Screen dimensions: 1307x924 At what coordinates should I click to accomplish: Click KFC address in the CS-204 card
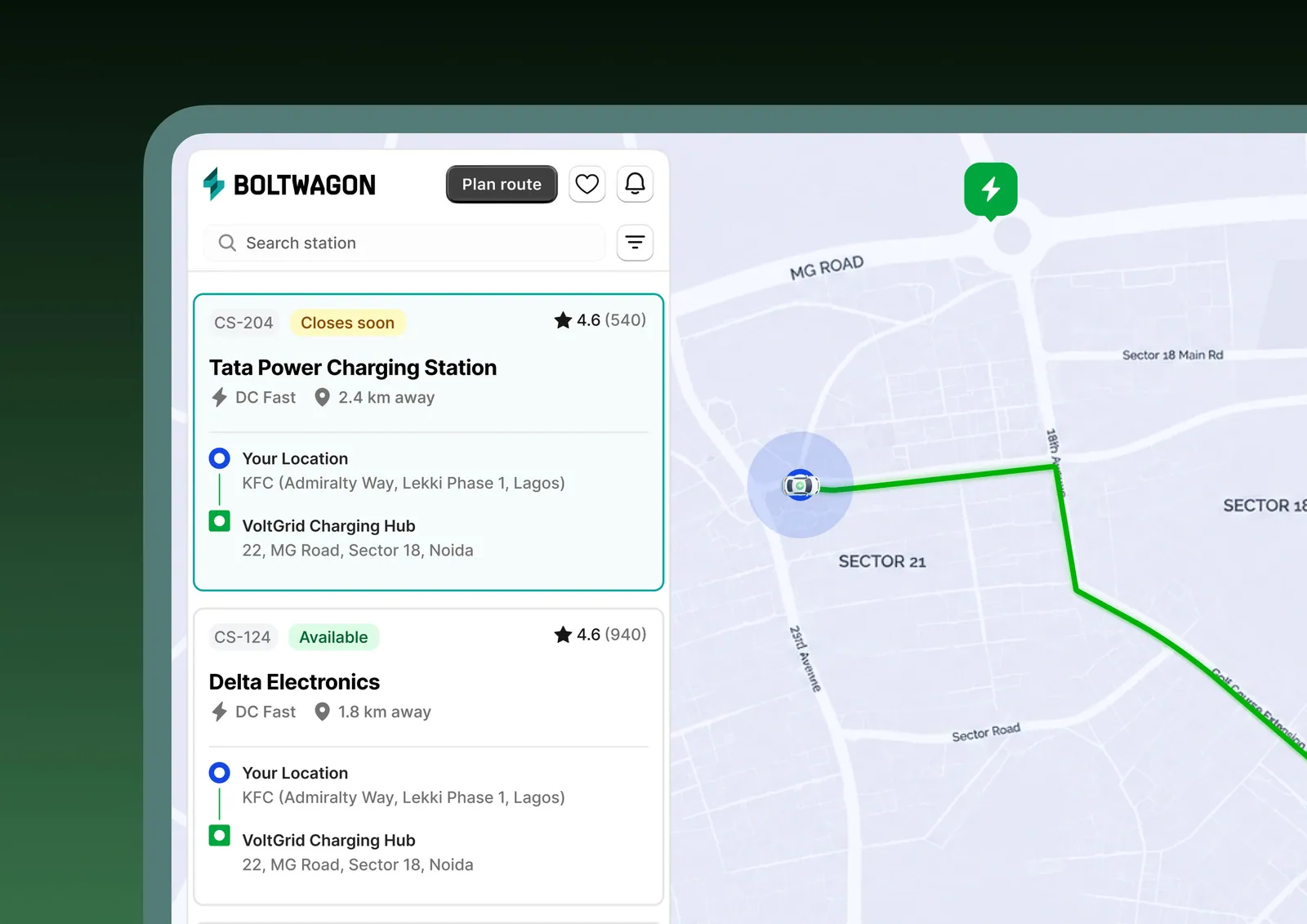404,483
